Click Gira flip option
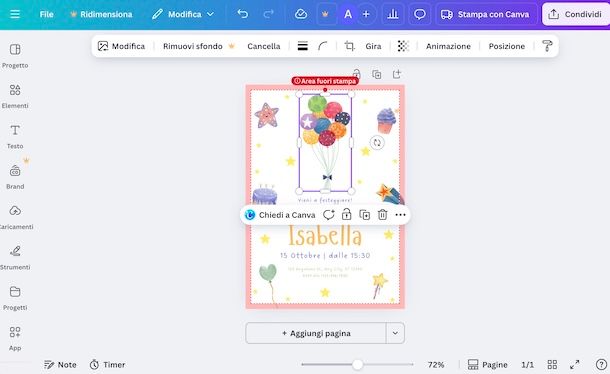Screen dimensions: 610x374 click(373, 46)
